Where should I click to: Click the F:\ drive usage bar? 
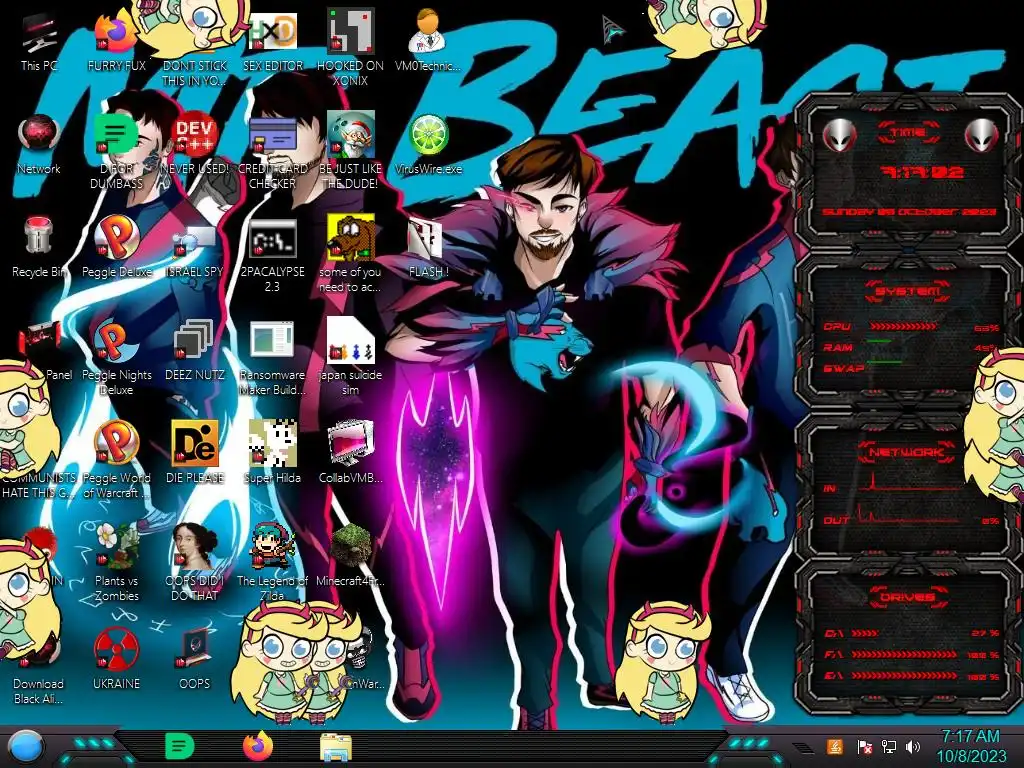click(x=905, y=654)
